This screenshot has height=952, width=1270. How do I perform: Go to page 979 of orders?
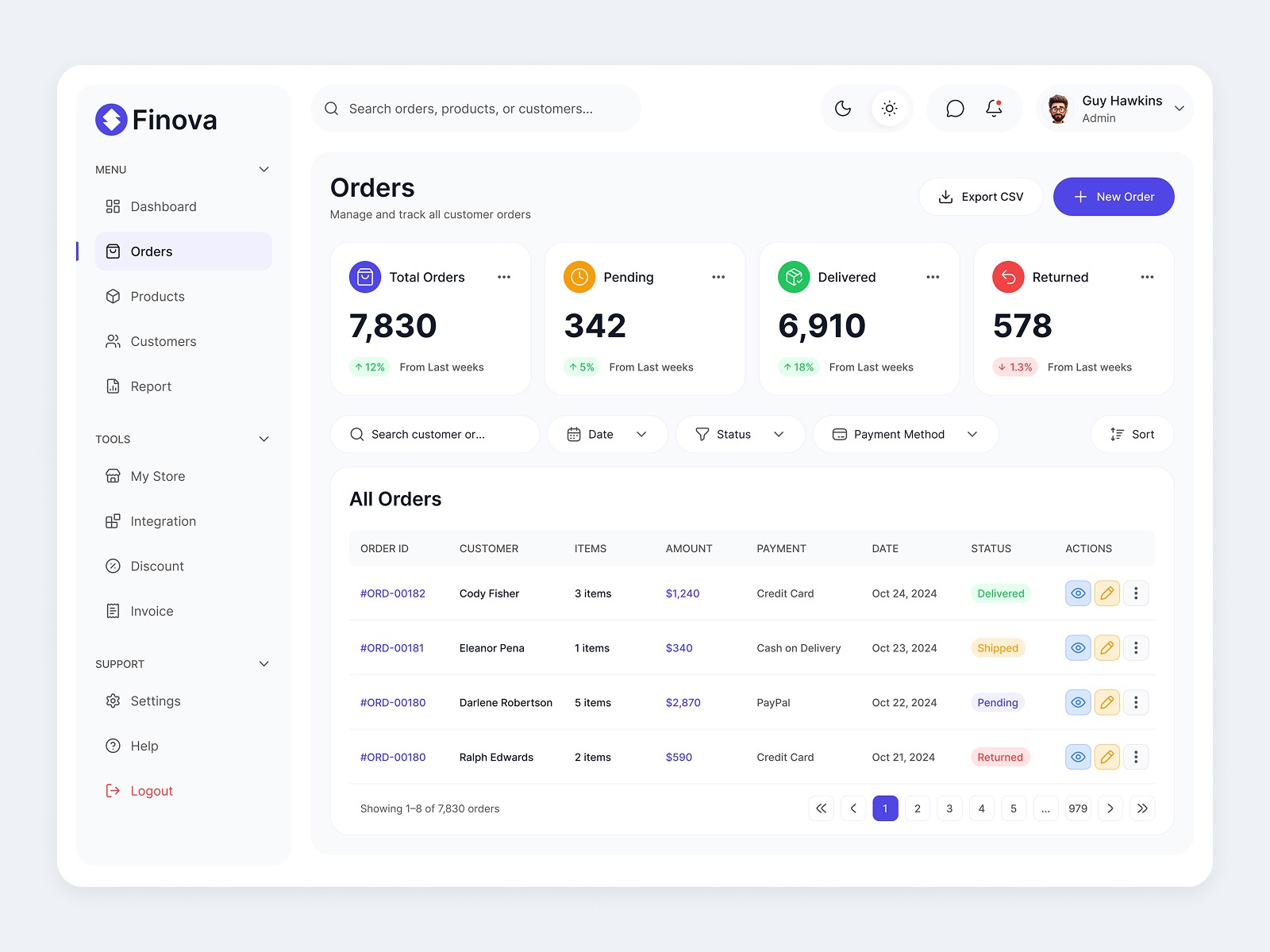tap(1078, 808)
